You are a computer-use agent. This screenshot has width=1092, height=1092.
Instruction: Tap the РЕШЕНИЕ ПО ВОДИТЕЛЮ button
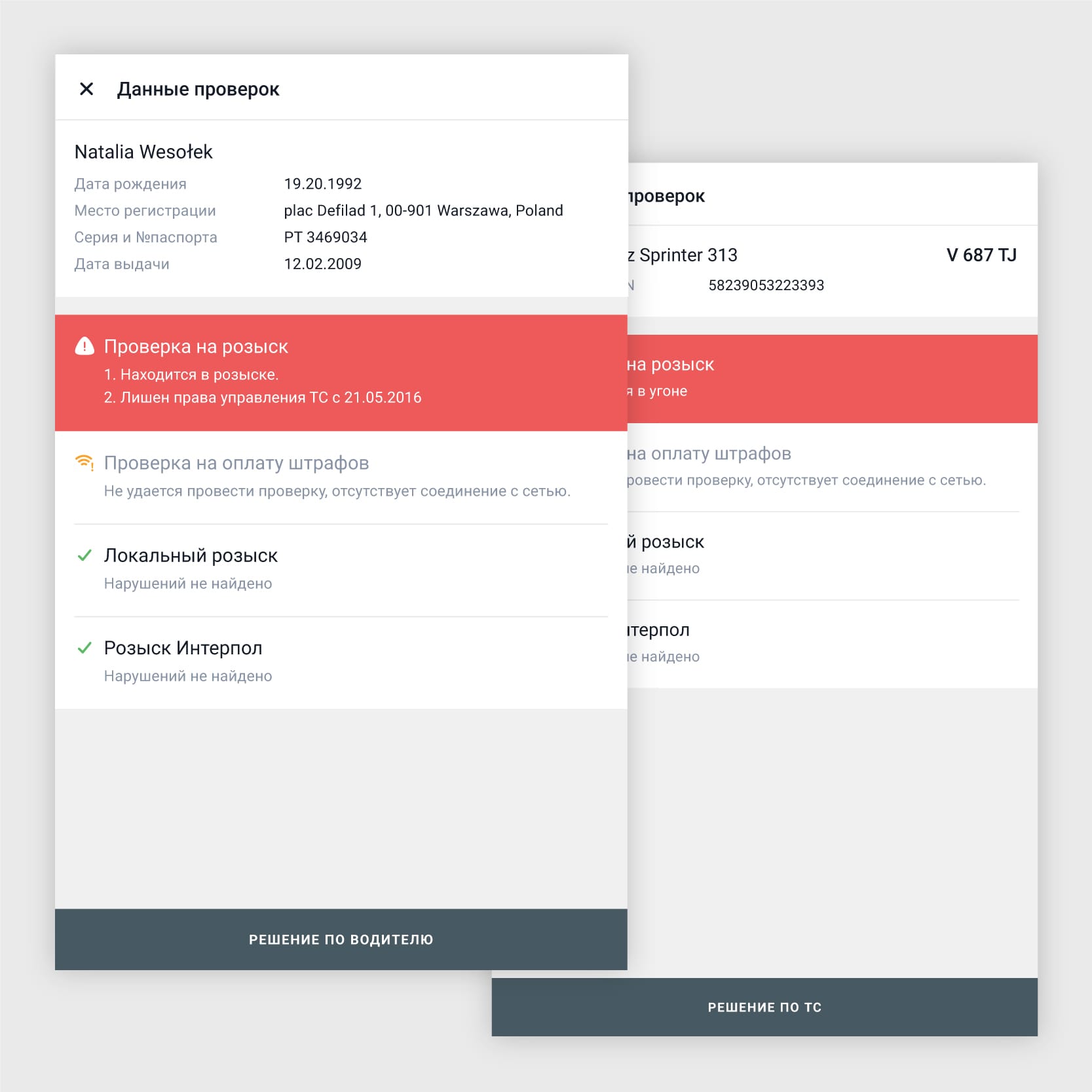tap(341, 939)
